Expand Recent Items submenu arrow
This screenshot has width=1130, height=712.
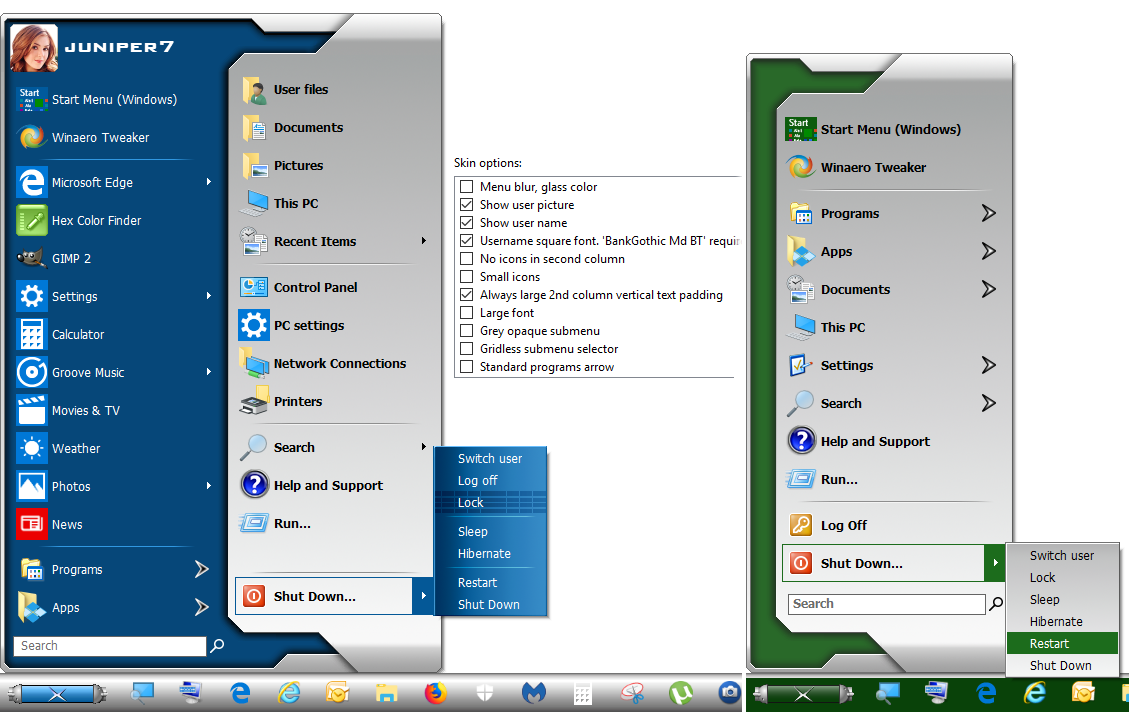click(424, 241)
